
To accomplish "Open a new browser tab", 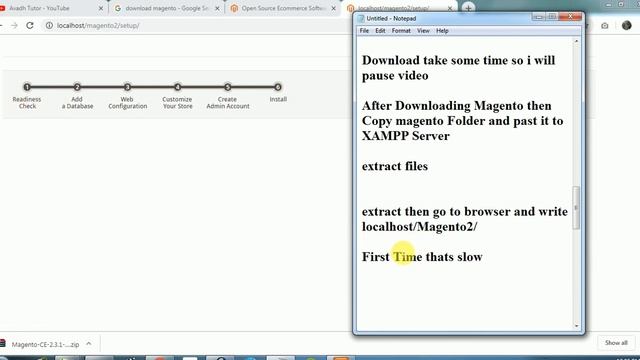I will pos(468,8).
